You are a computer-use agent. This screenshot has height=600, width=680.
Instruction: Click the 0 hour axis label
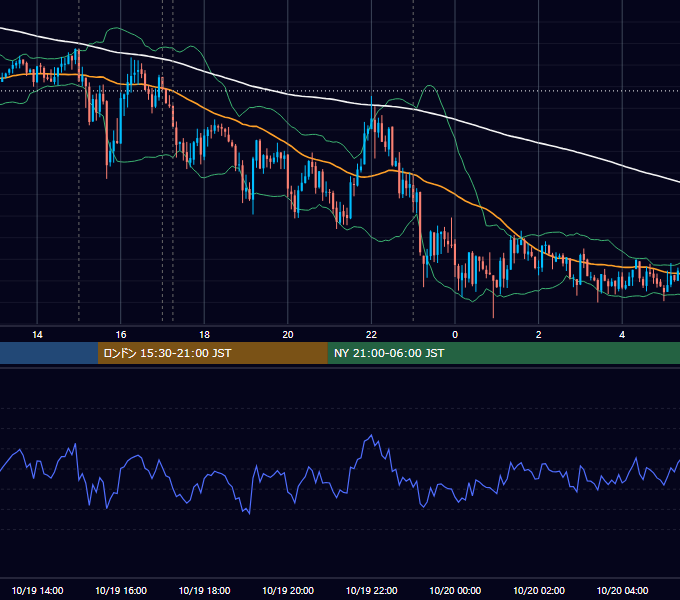coord(455,335)
